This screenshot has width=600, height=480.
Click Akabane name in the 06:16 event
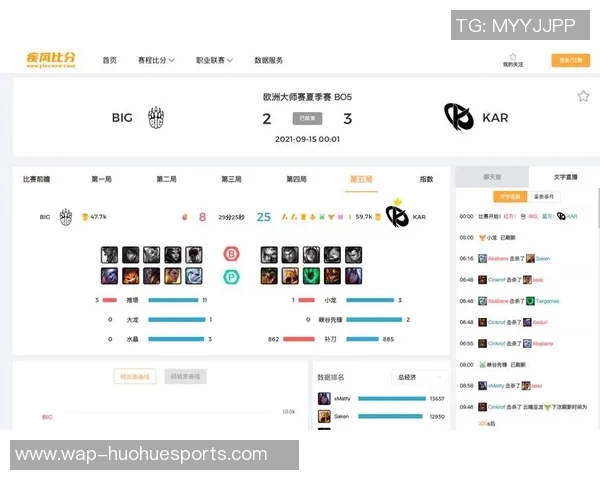(498, 259)
